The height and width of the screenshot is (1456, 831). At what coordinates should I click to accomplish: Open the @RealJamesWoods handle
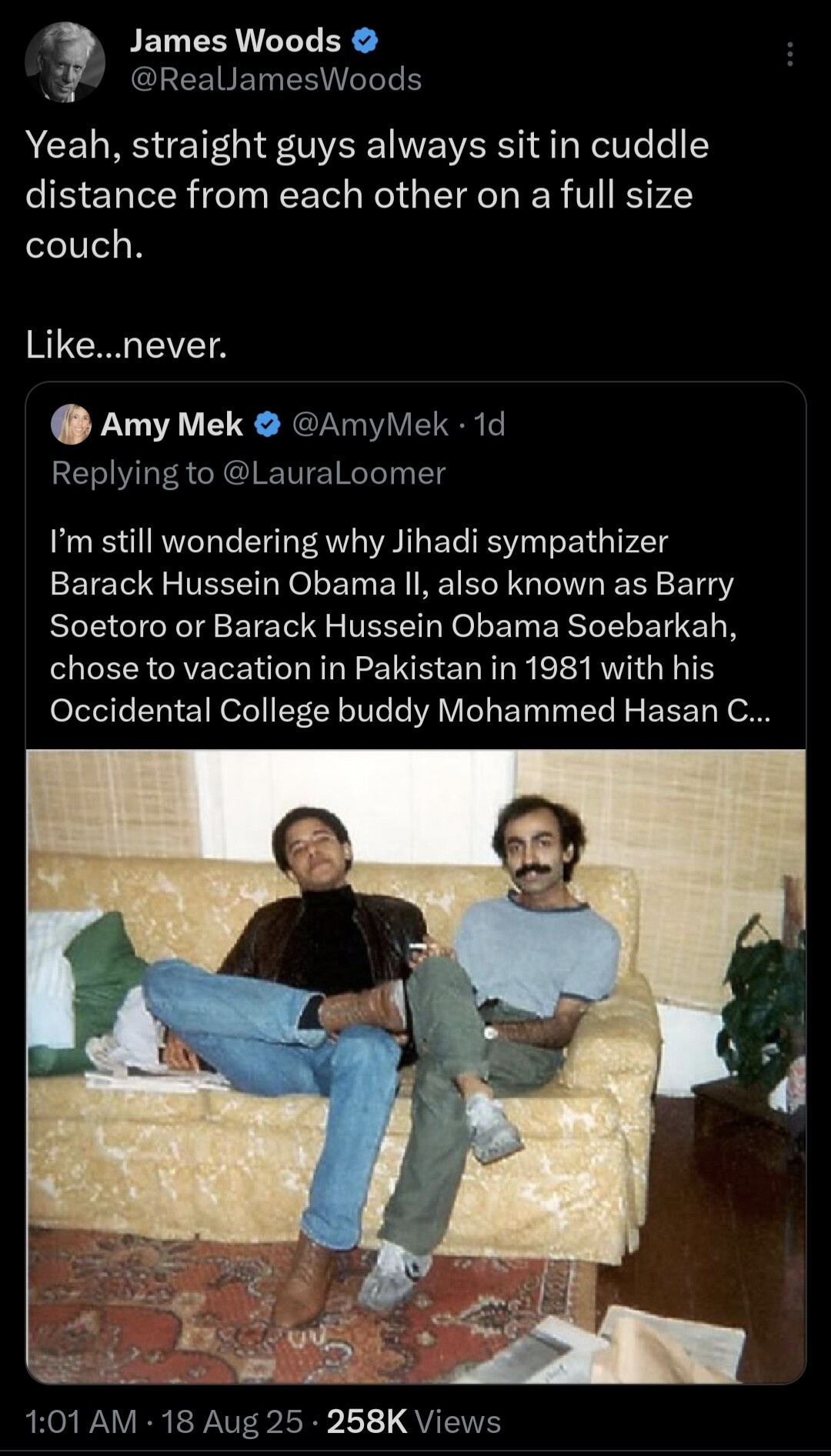276,79
